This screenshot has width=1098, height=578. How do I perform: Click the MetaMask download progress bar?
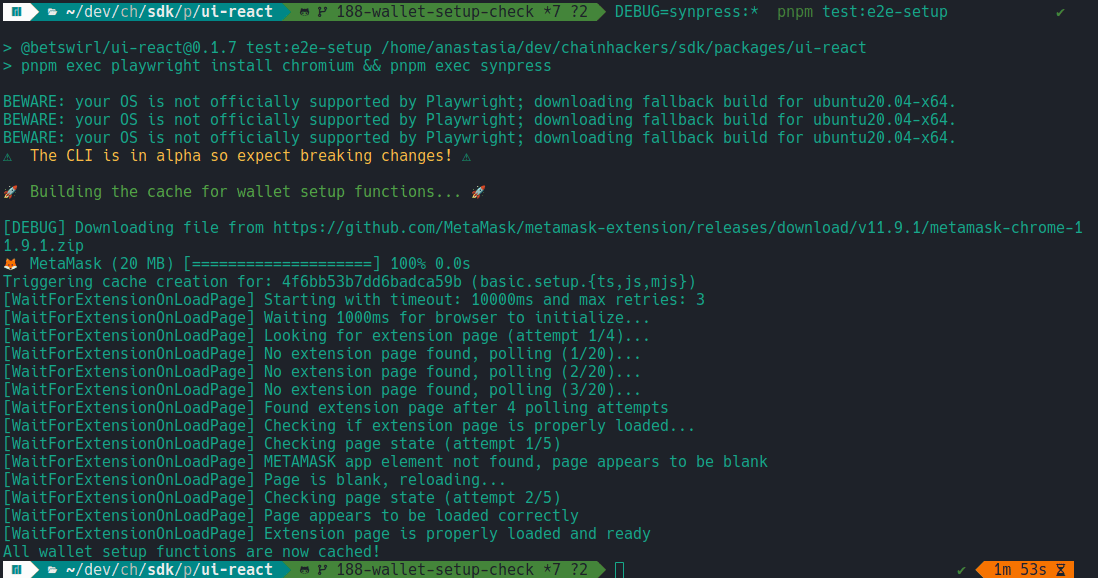tap(282, 264)
